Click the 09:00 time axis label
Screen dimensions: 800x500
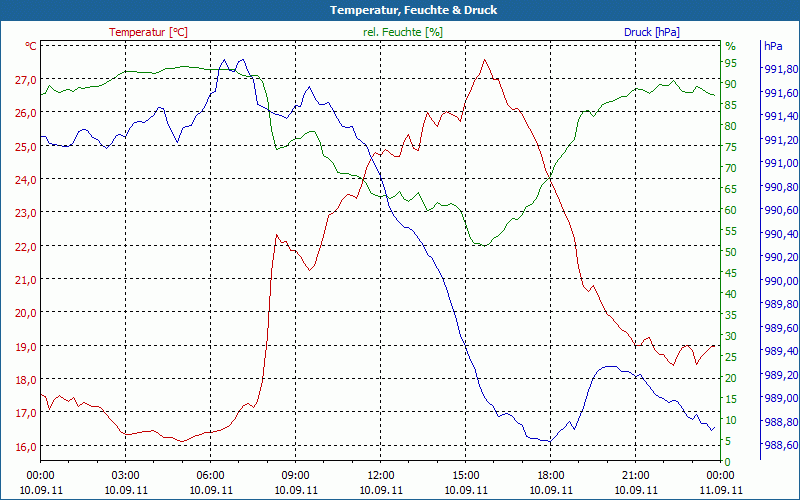click(x=296, y=476)
